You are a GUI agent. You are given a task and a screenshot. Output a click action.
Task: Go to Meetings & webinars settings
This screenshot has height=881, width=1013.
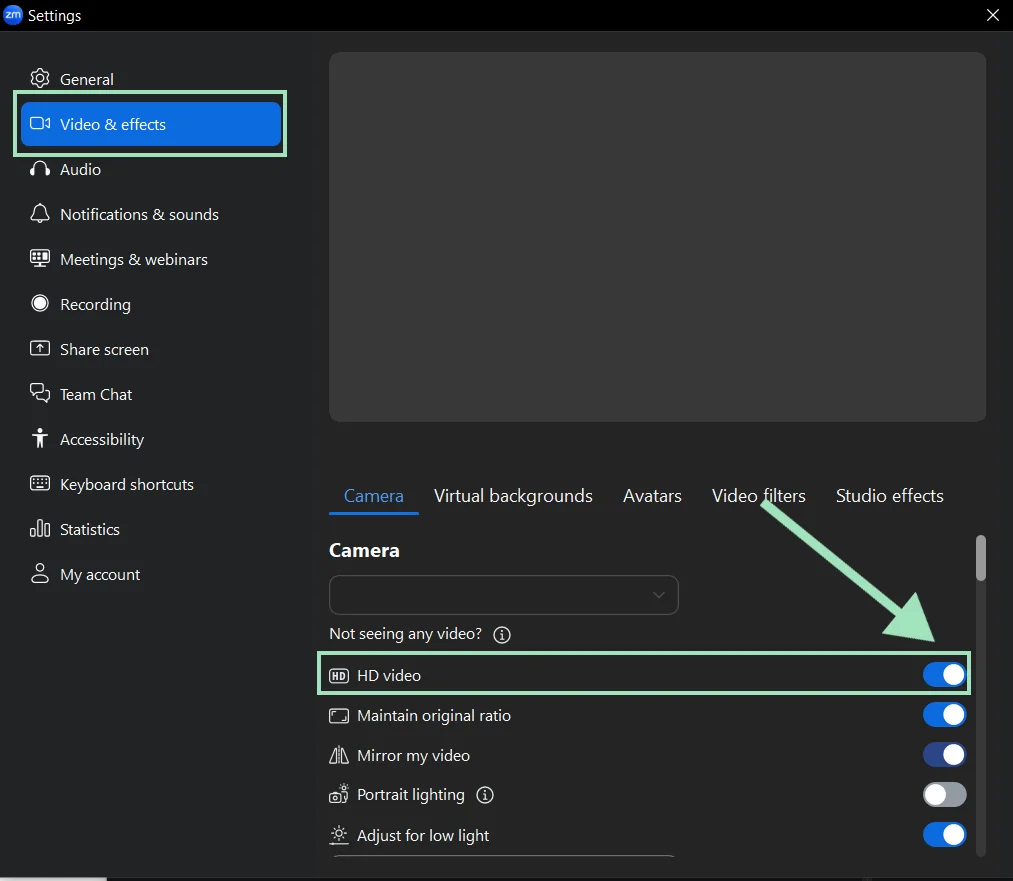click(x=134, y=260)
